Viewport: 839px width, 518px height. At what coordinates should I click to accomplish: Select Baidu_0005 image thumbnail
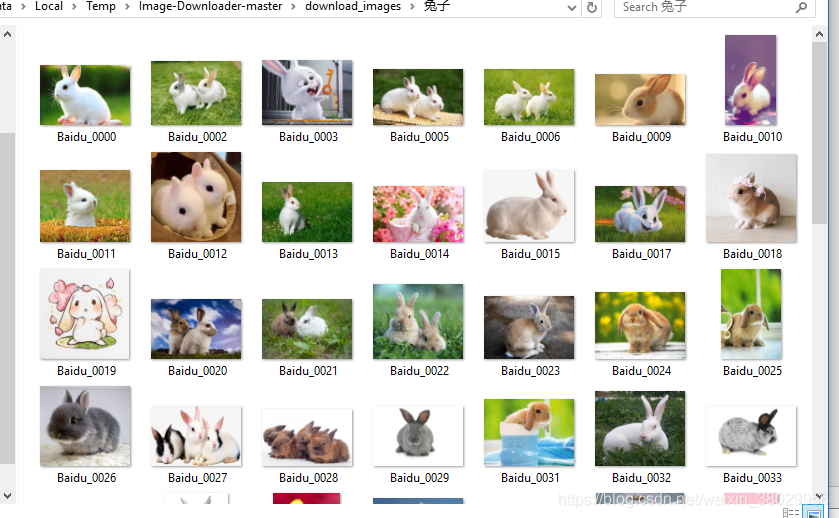click(418, 97)
